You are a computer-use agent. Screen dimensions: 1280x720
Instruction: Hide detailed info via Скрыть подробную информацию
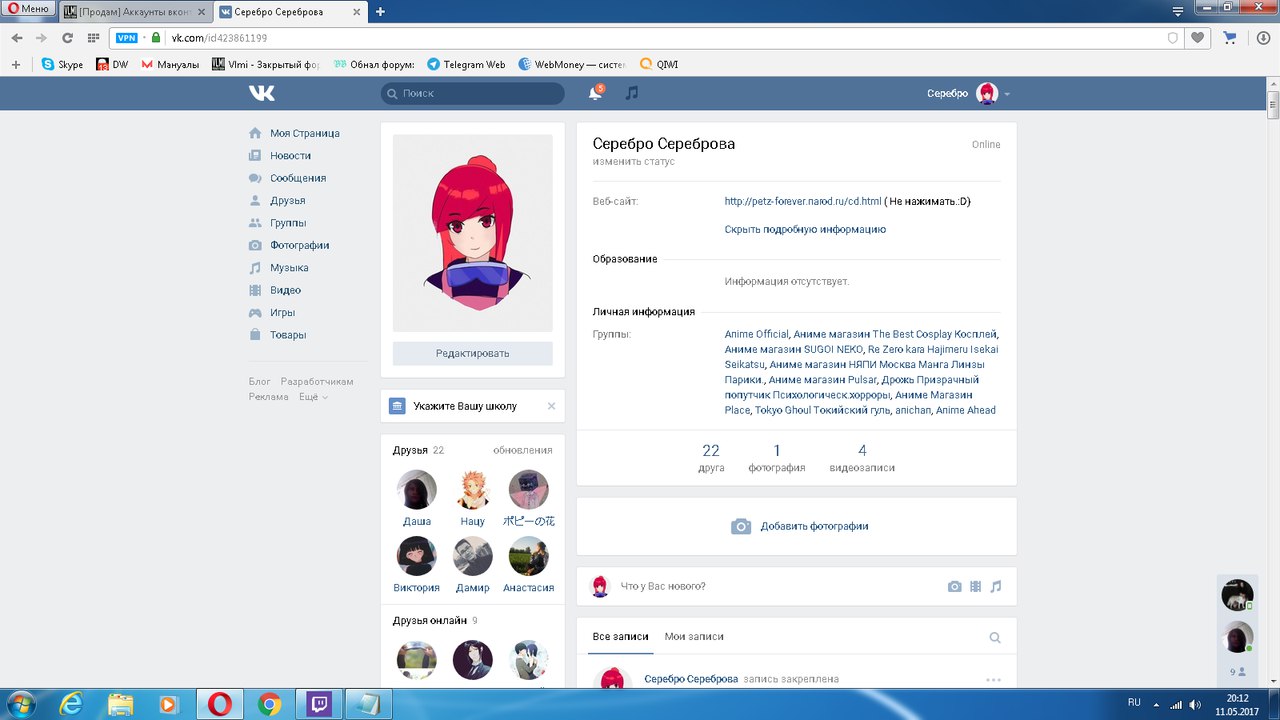tap(805, 229)
